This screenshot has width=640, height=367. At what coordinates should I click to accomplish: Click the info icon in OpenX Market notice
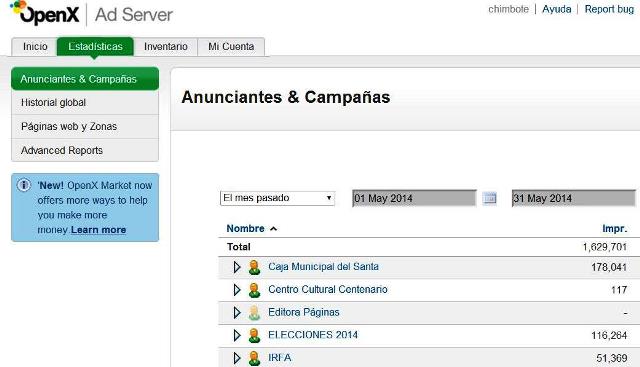(23, 185)
